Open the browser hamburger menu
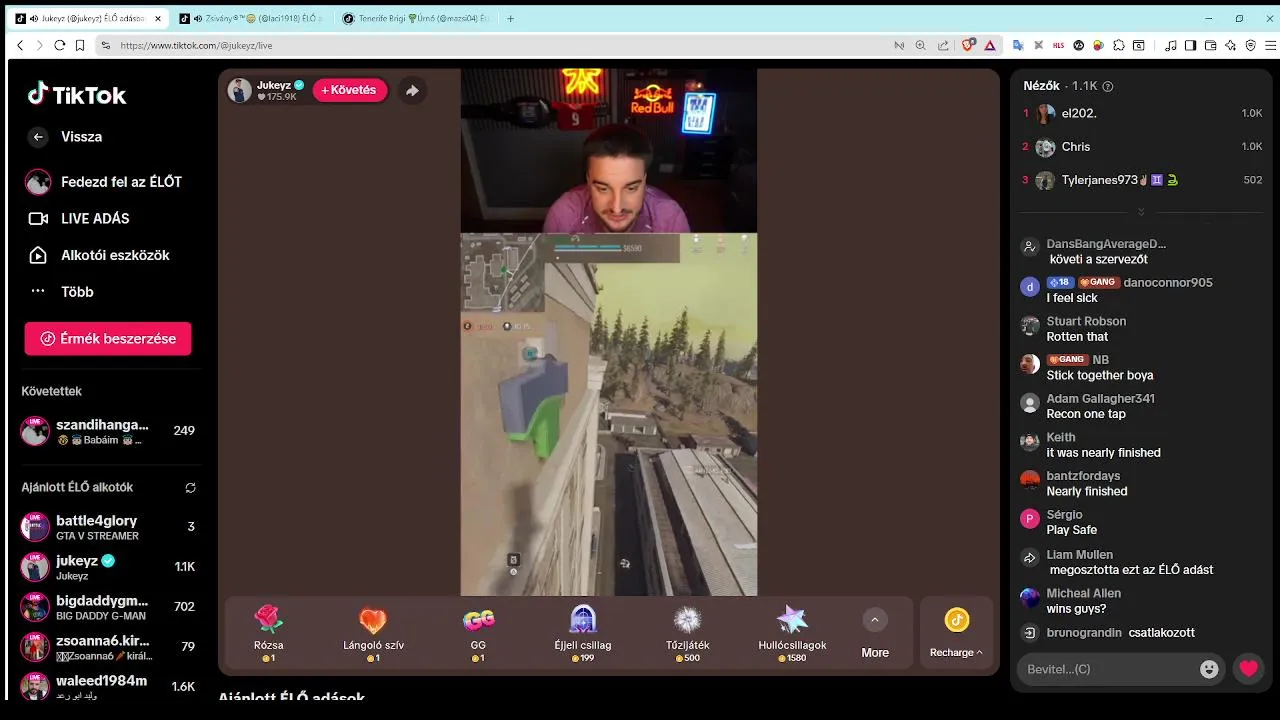 pyautogui.click(x=1271, y=45)
